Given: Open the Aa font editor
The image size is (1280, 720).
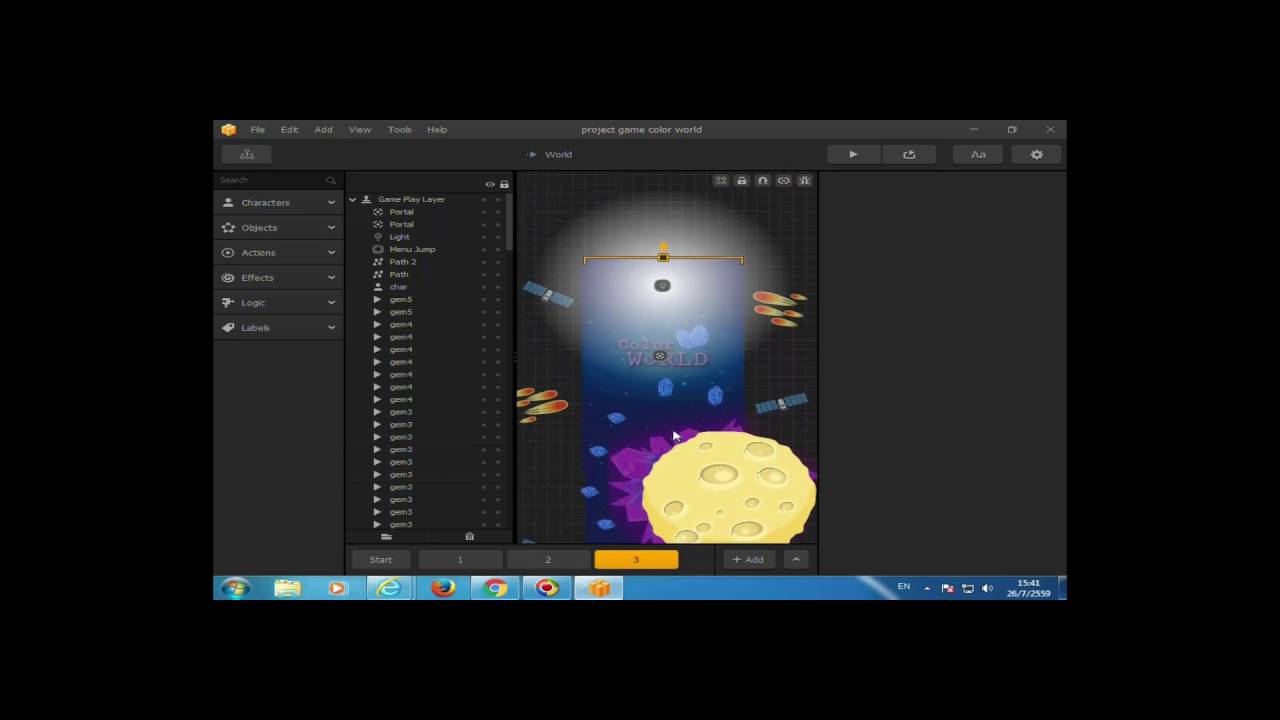Looking at the screenshot, I should tap(978, 154).
